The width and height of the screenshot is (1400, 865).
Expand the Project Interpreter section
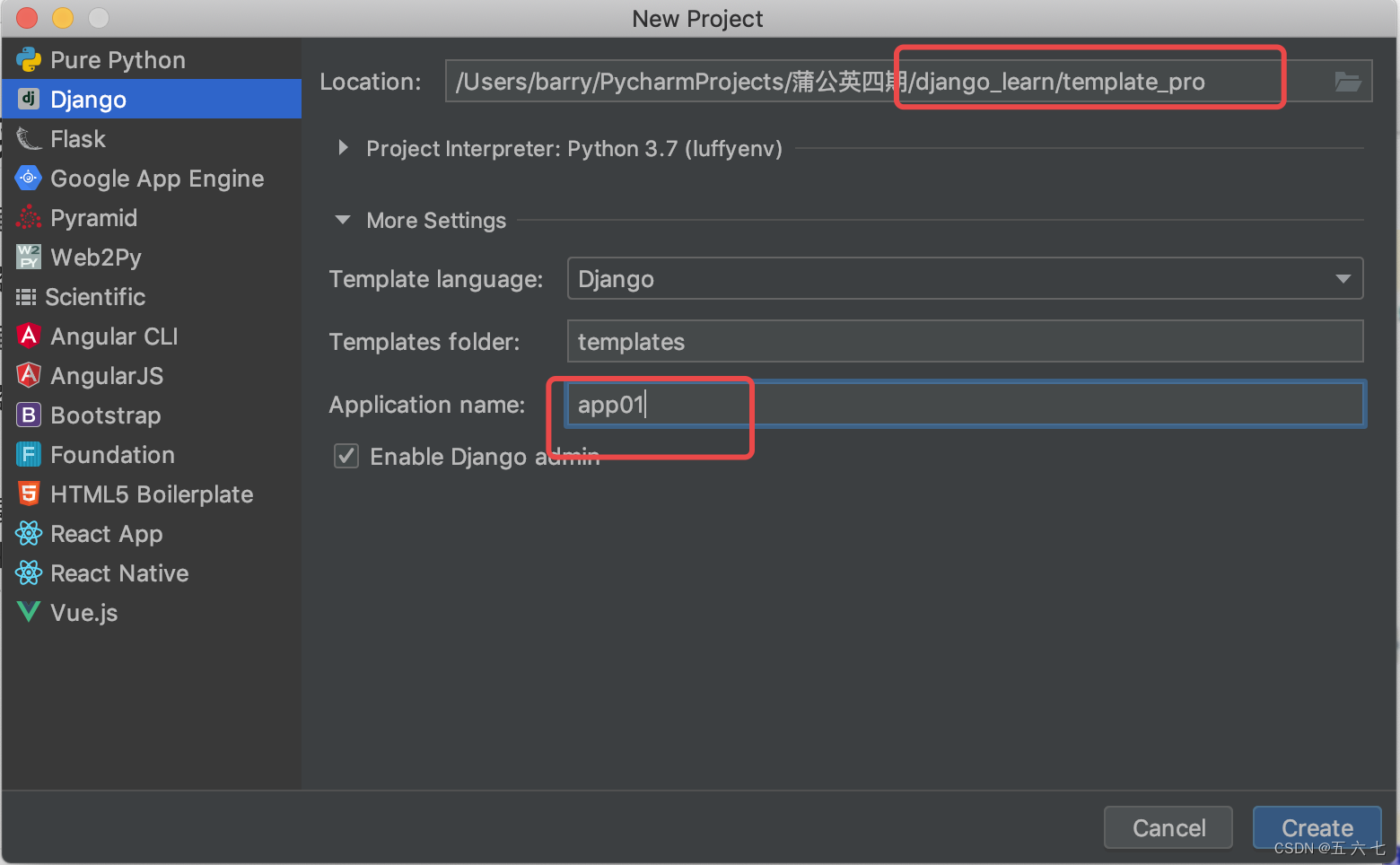pos(343,148)
